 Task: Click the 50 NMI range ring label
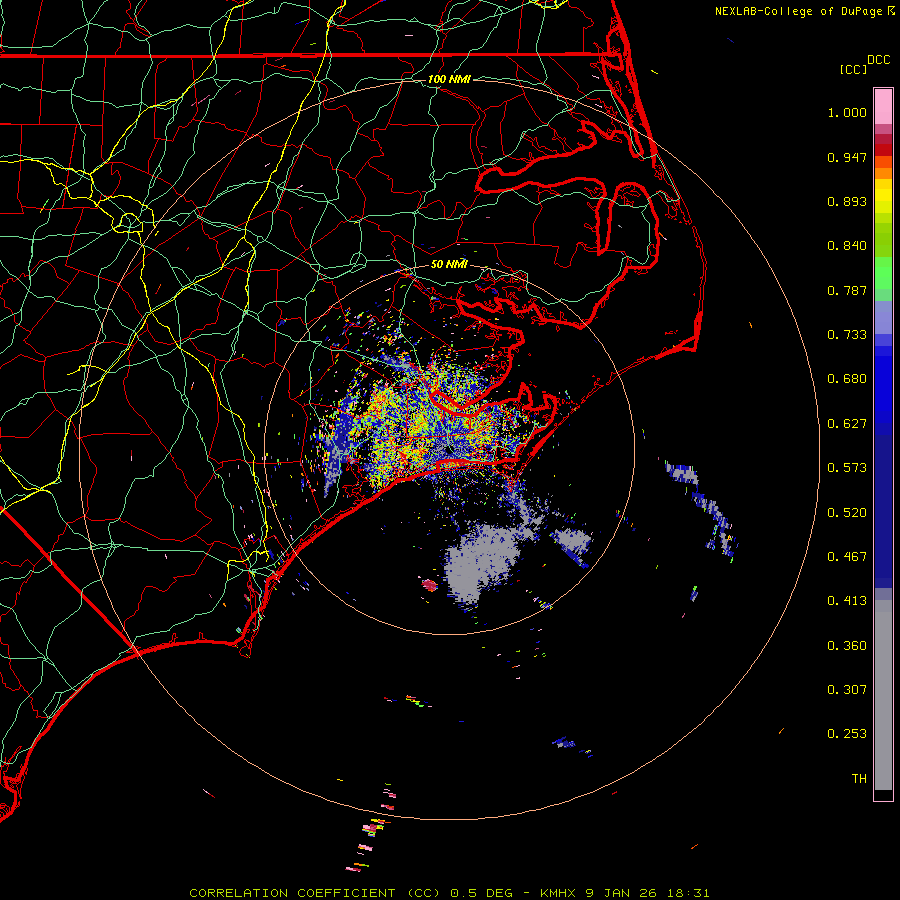click(449, 264)
